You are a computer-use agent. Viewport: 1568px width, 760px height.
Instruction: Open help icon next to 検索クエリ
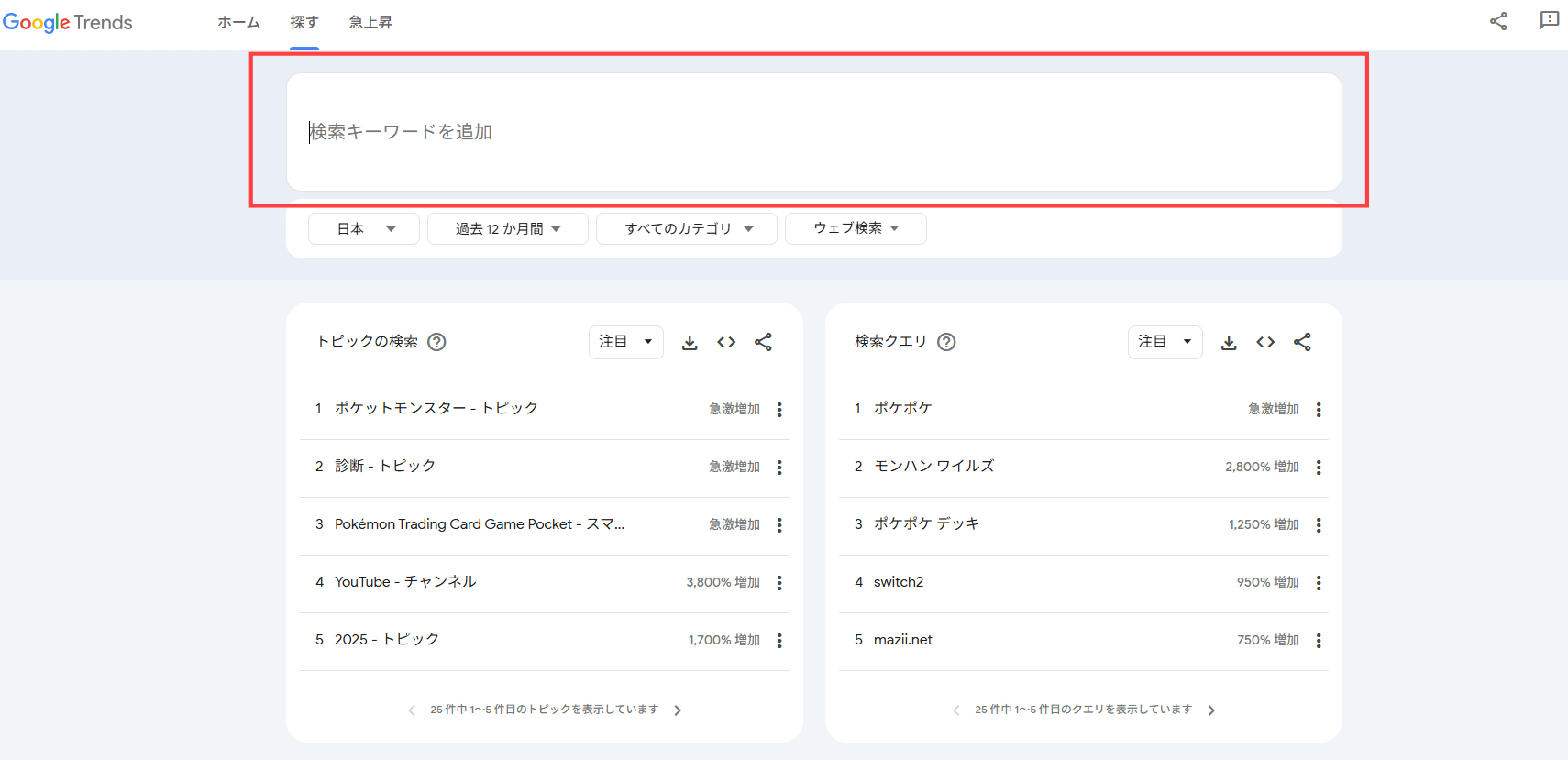[x=947, y=342]
